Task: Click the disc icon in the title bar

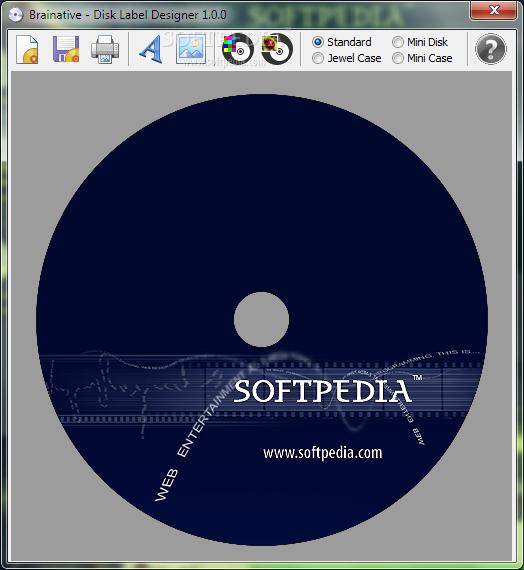Action: point(16,15)
